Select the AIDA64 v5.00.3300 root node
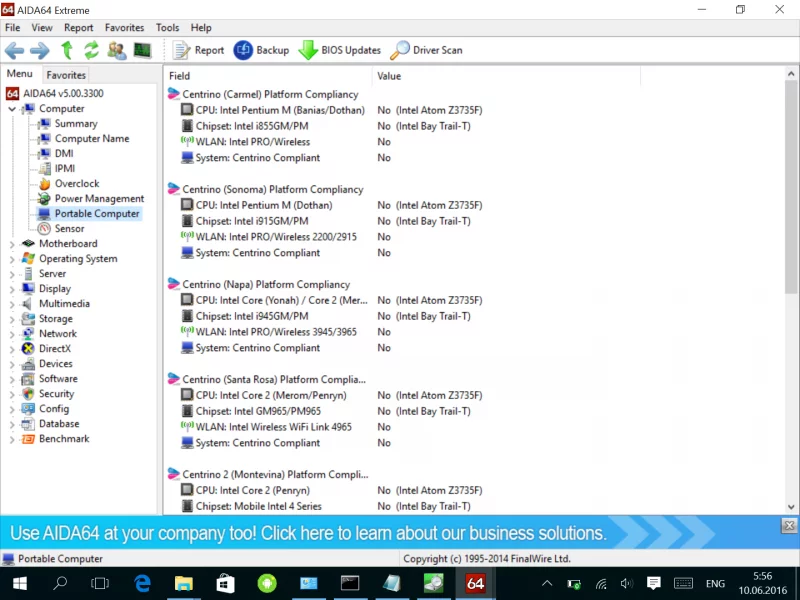Image resolution: width=800 pixels, height=600 pixels. [63, 93]
